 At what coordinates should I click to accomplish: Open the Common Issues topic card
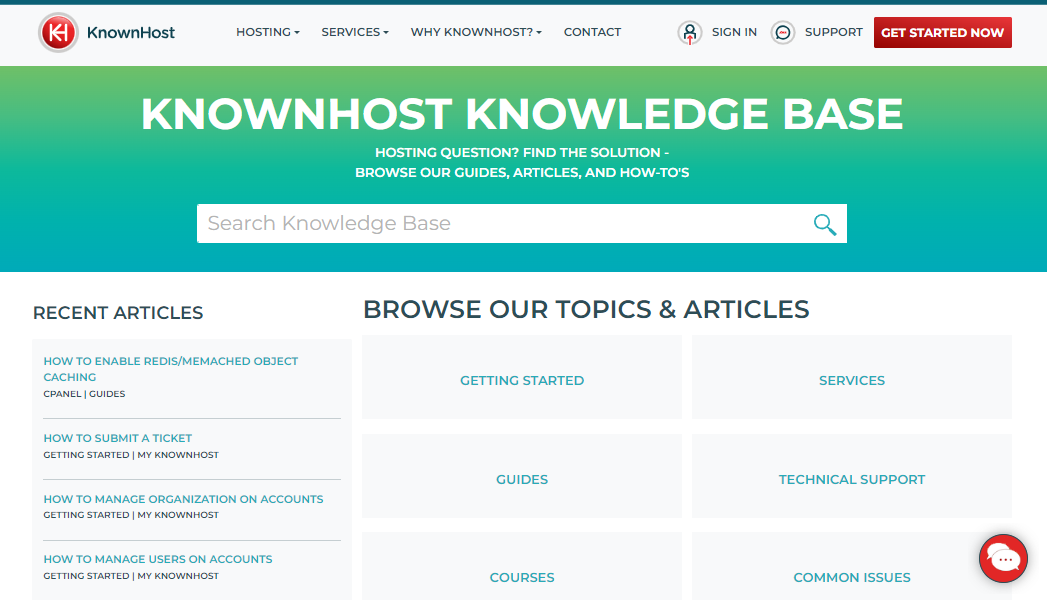click(851, 567)
